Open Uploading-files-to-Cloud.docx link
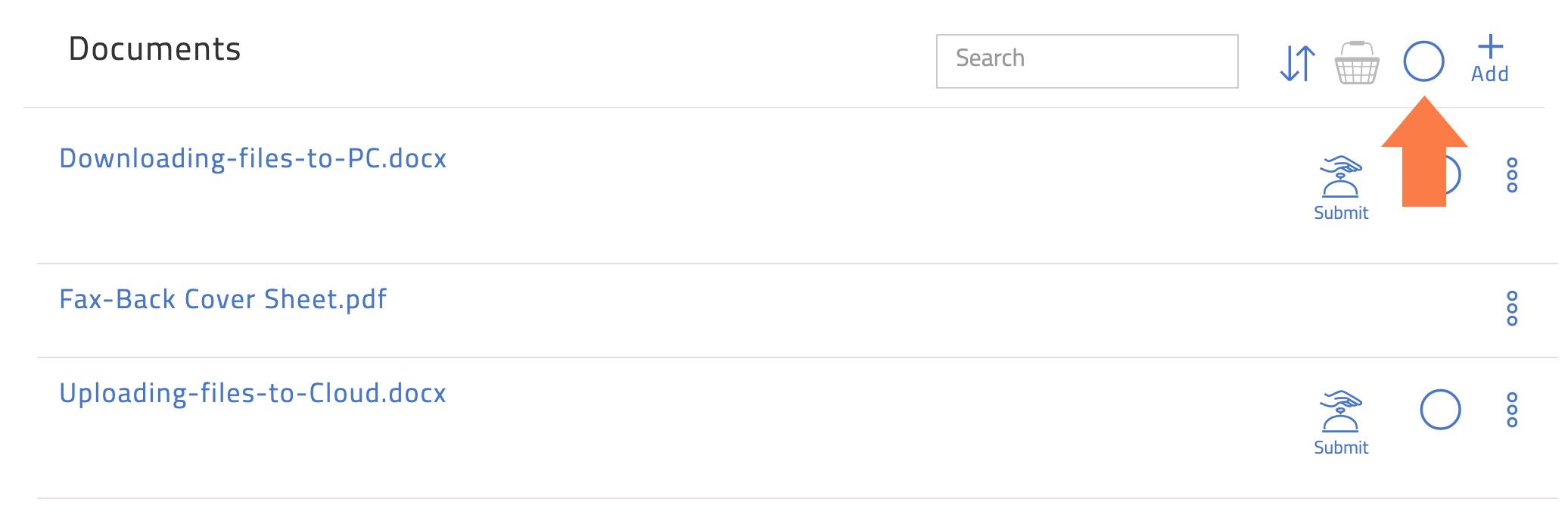Viewport: 1568px width, 518px height. point(253,393)
